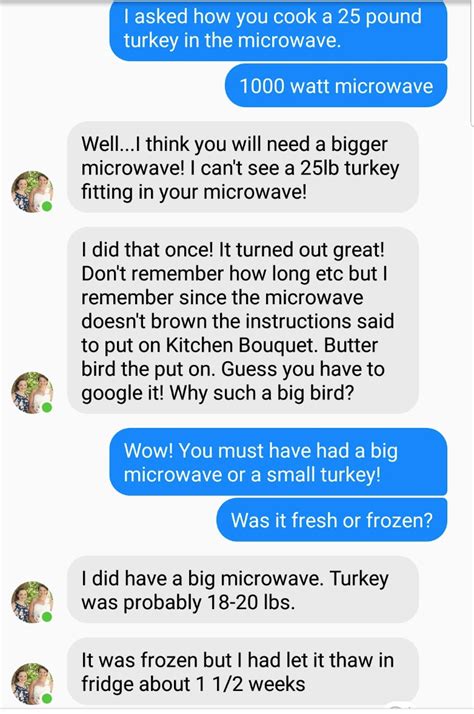Select the 'Wow! You must have had' bubble
Viewport: 474px width, 714px height.
pos(278,462)
